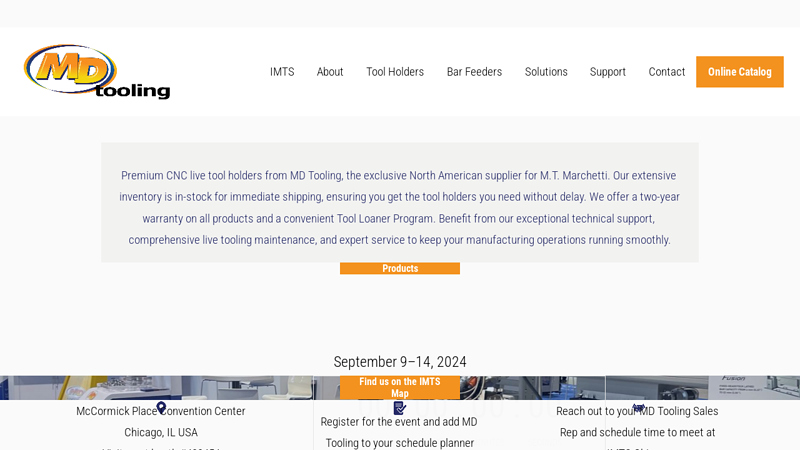Click Rep and schedule time to meet text

point(637,433)
